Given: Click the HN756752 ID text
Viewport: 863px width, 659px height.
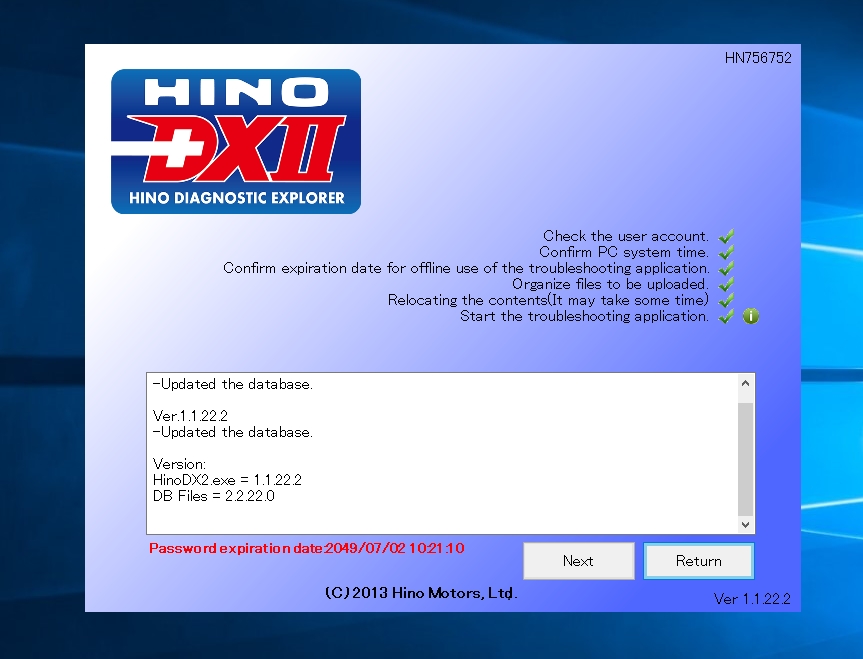Looking at the screenshot, I should [758, 58].
